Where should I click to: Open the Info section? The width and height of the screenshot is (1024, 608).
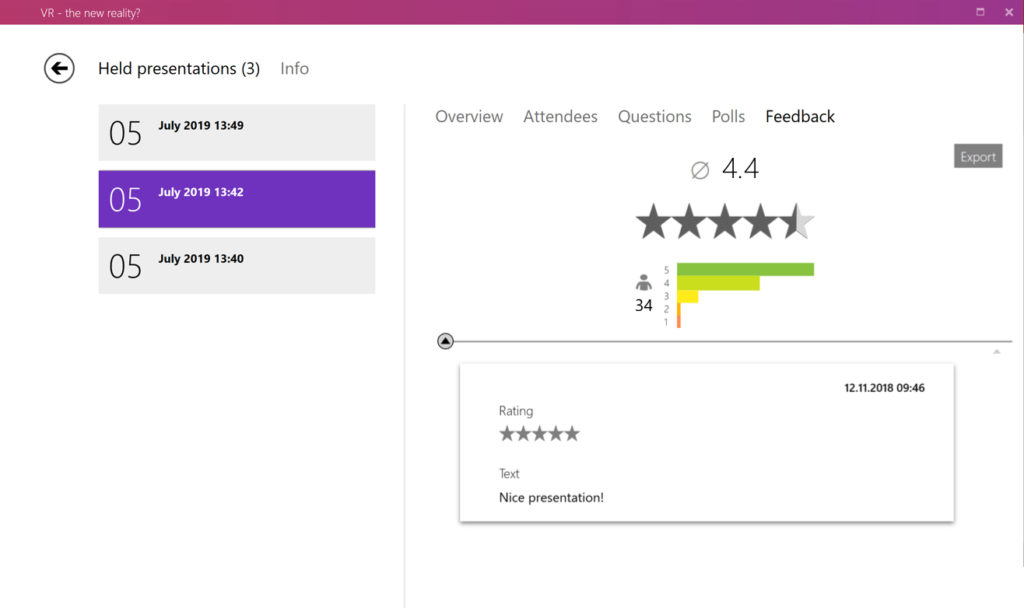click(295, 69)
